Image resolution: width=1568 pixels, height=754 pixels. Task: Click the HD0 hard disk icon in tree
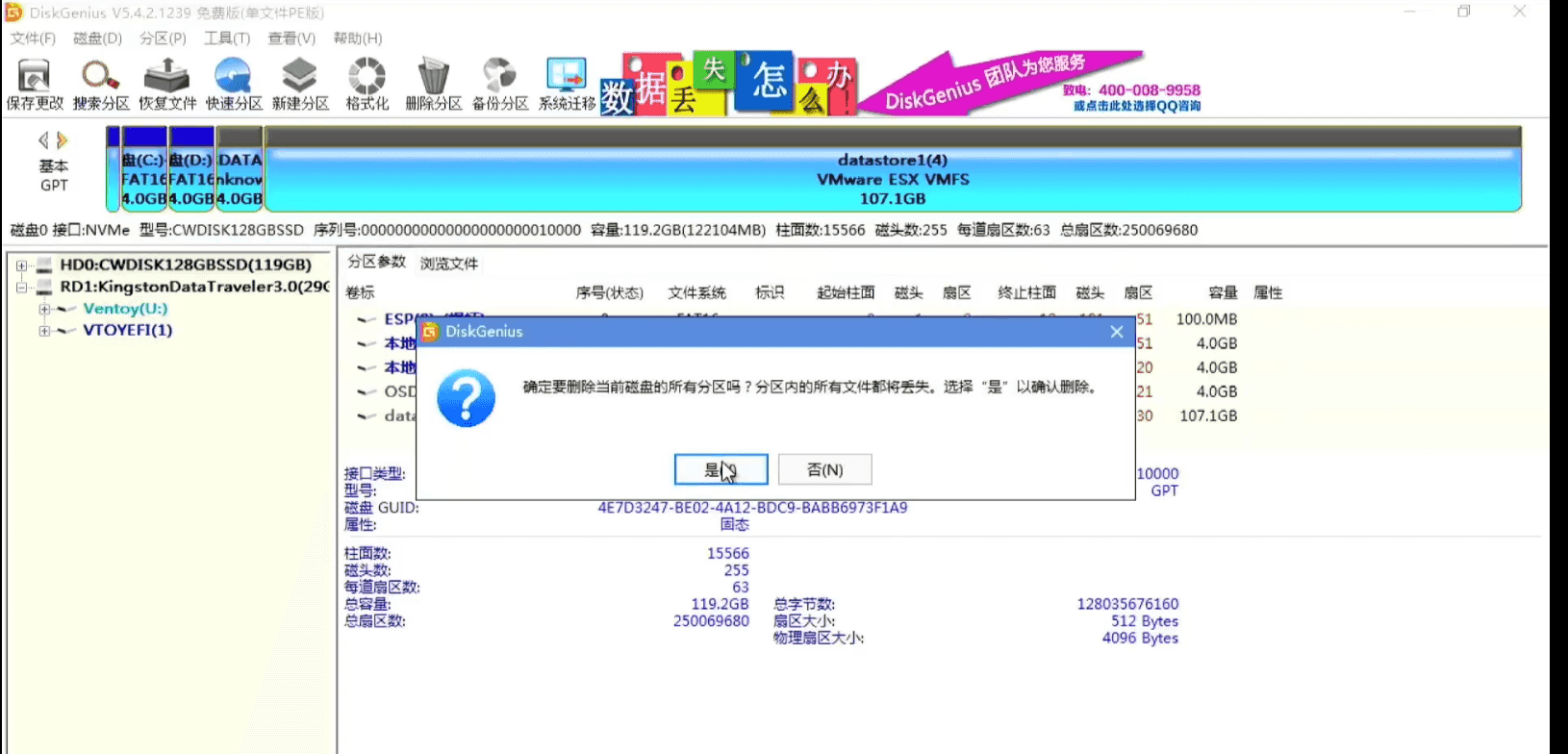(44, 264)
